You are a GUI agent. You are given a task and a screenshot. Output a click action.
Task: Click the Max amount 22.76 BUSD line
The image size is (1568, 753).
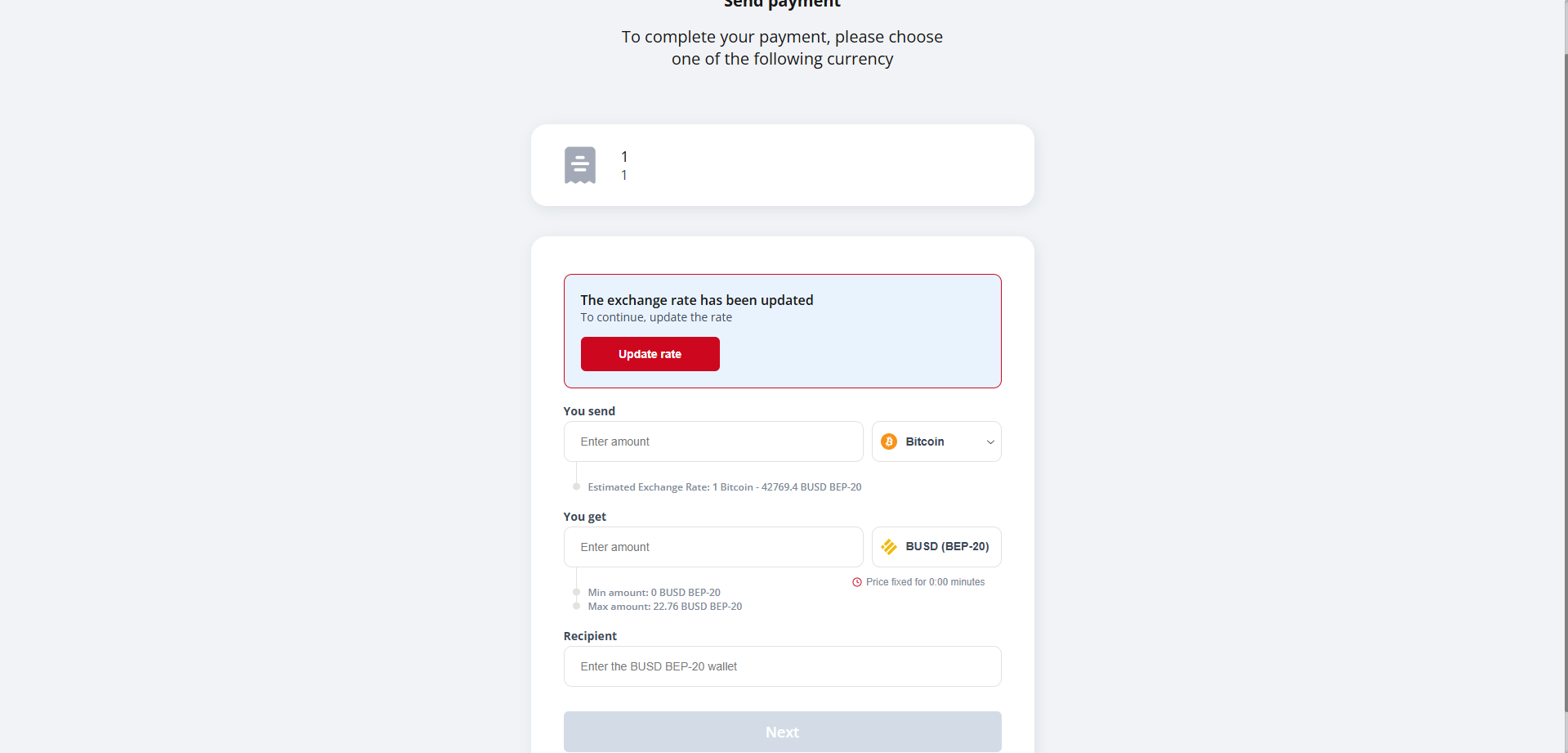664,607
